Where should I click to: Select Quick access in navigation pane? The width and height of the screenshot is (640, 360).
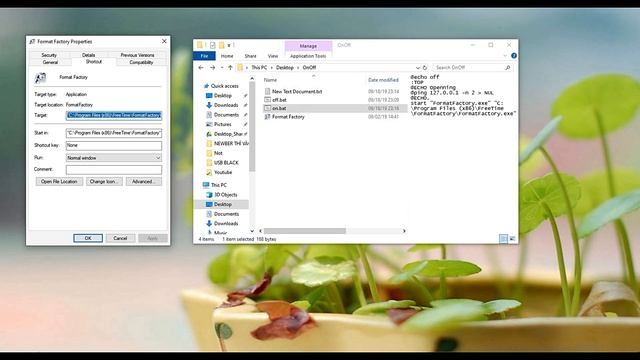point(224,86)
